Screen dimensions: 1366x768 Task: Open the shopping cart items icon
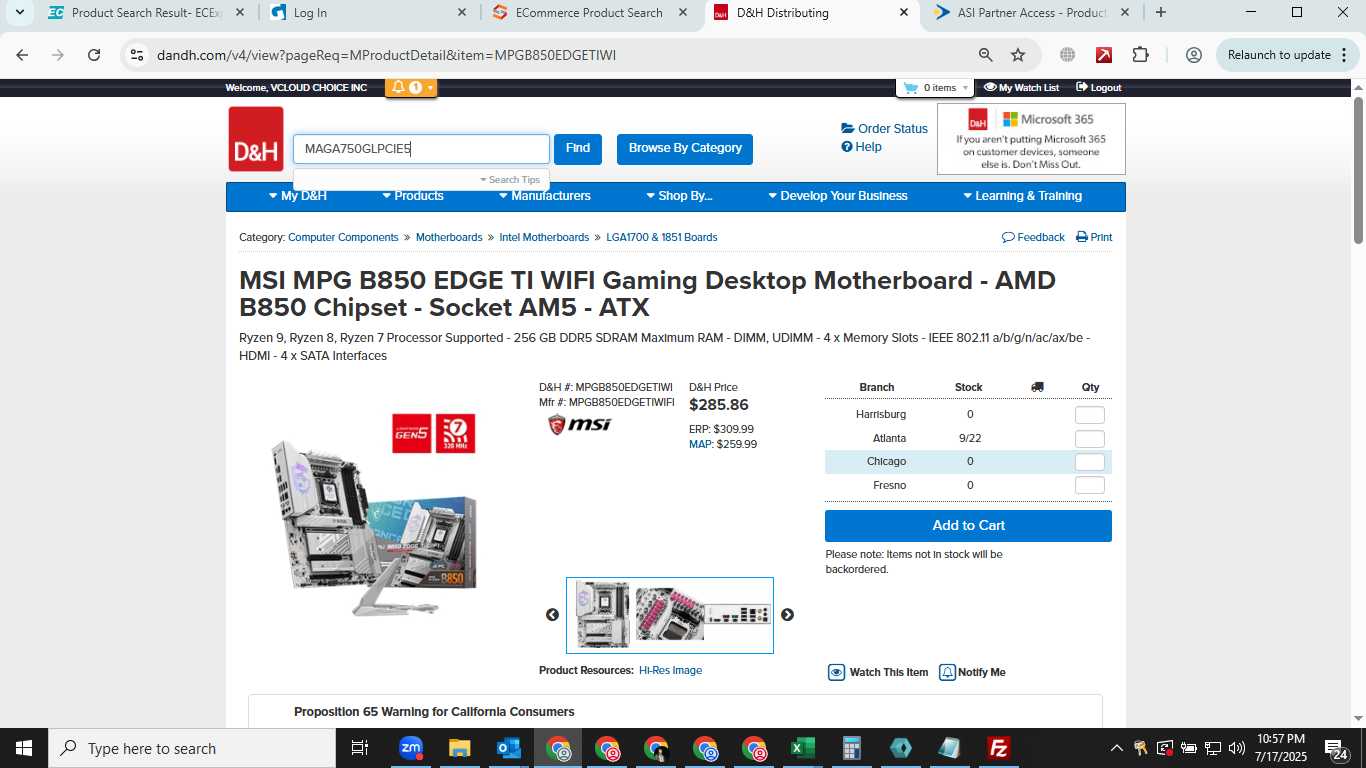(910, 88)
